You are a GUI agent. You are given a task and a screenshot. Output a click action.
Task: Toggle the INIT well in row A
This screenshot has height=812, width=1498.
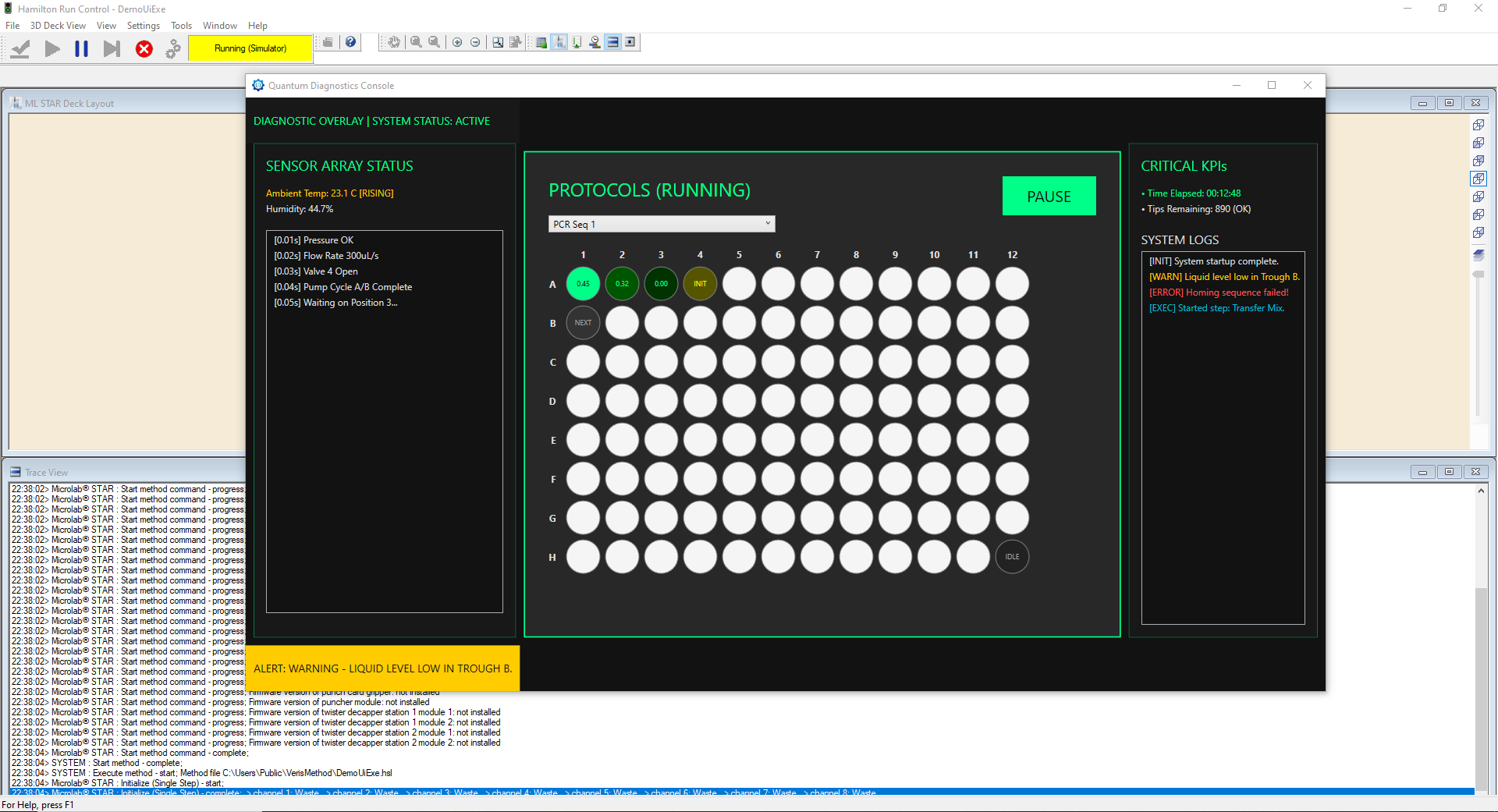click(700, 284)
